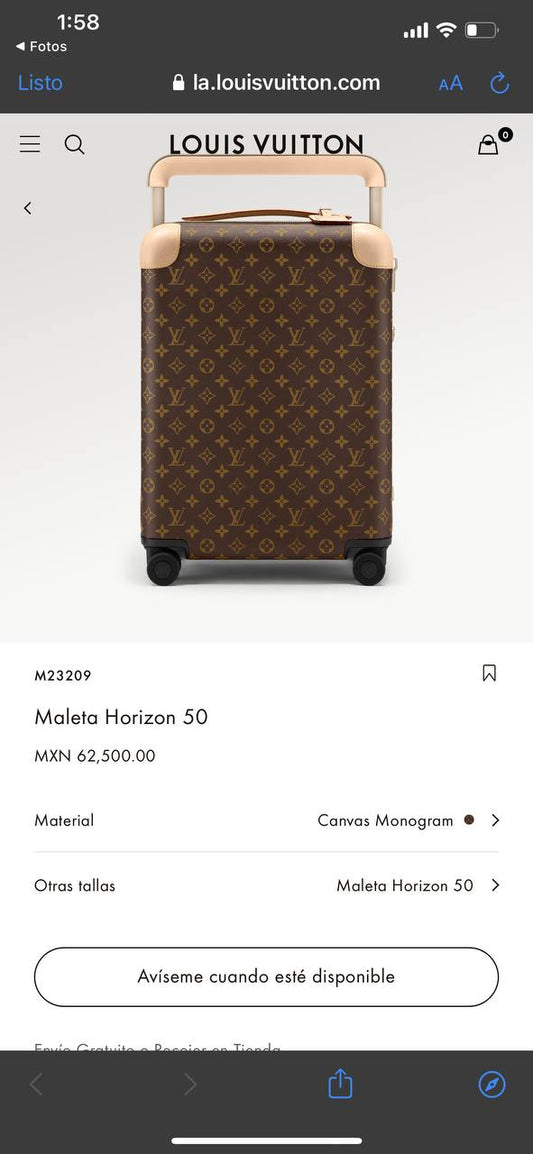533x1154 pixels.
Task: Reload the page with the refresh icon
Action: [500, 82]
